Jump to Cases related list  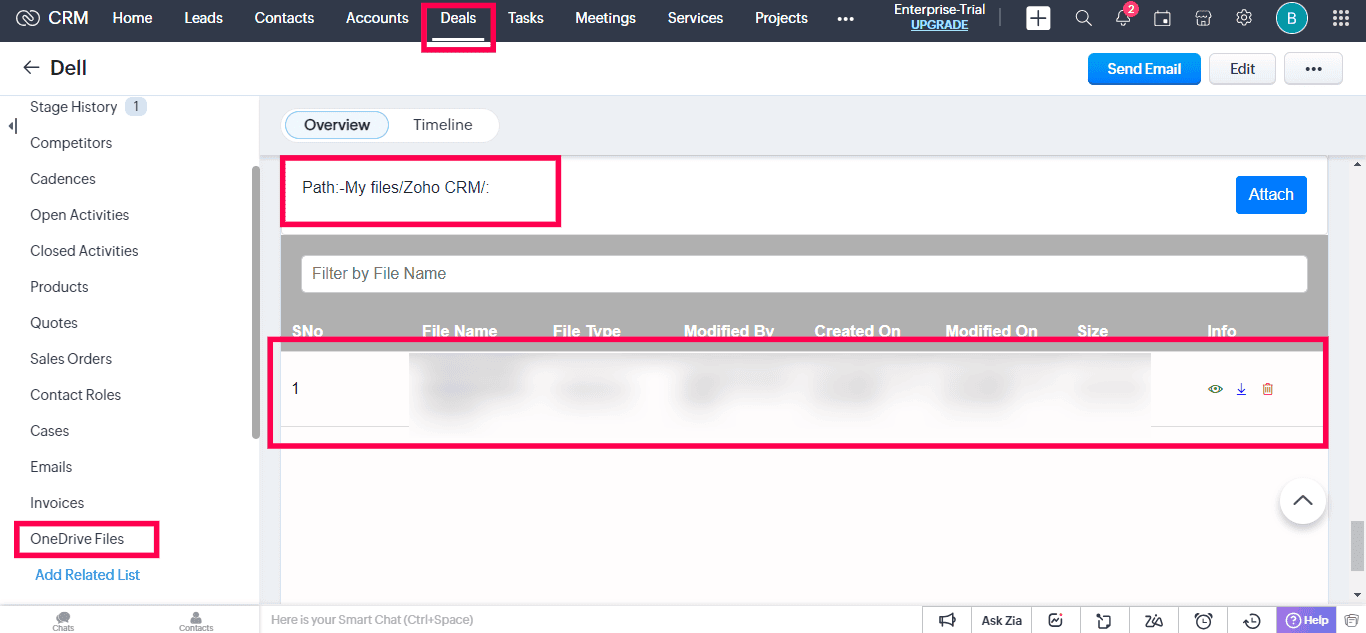50,431
